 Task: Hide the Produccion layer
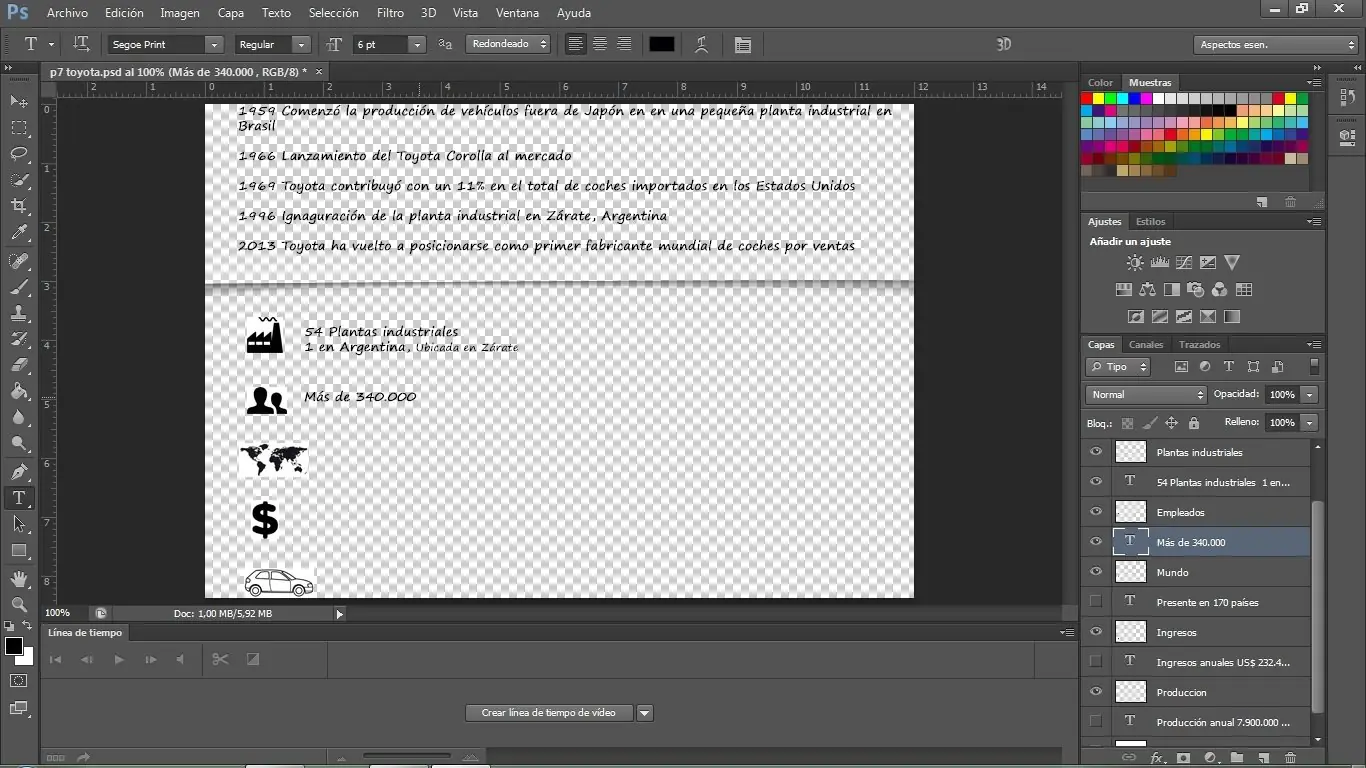1096,692
